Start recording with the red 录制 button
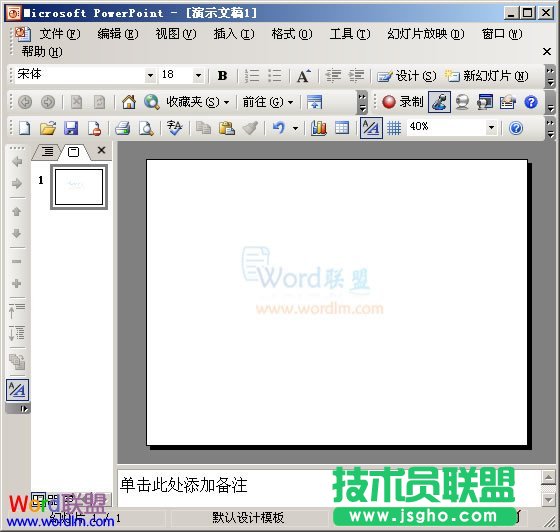 (x=402, y=102)
